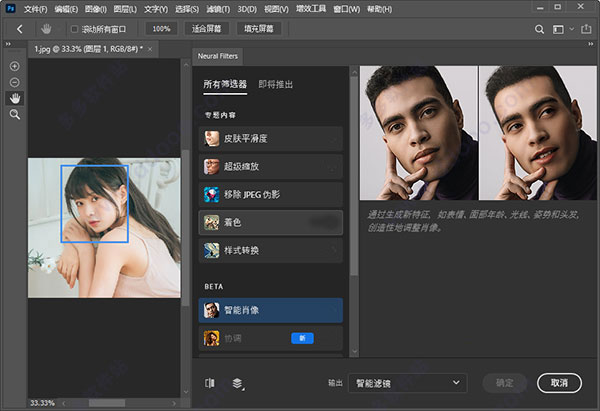Click the 确定 button

tap(505, 383)
